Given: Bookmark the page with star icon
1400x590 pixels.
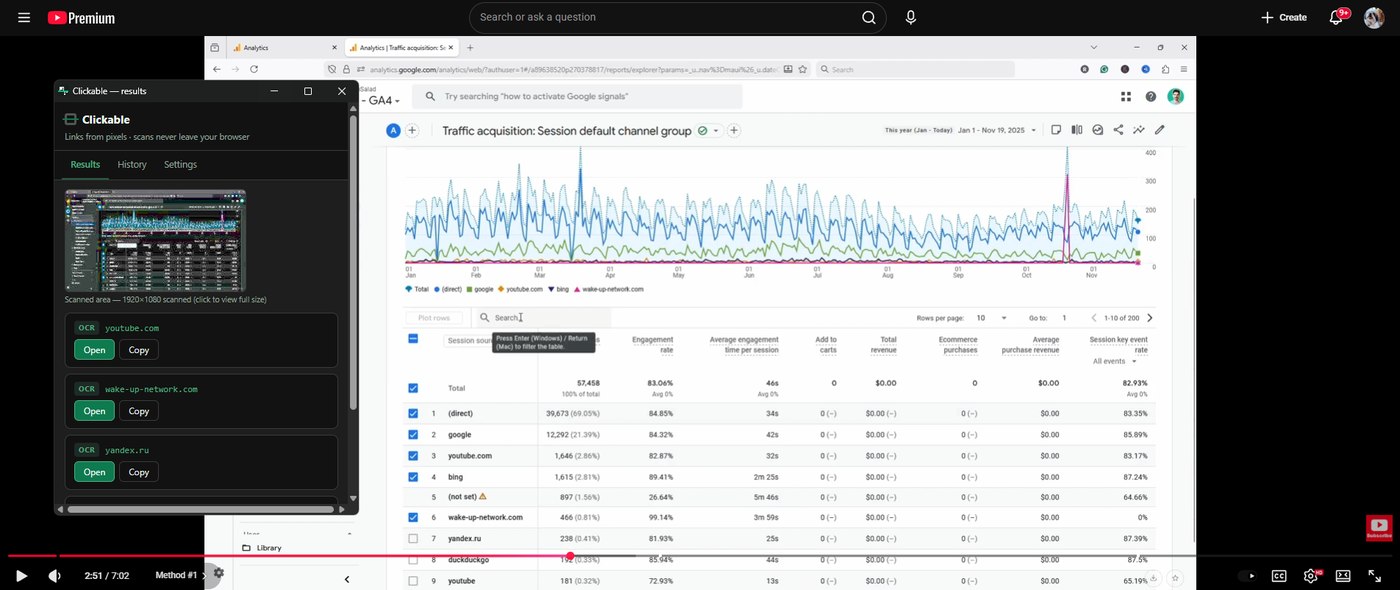Looking at the screenshot, I should click(802, 69).
